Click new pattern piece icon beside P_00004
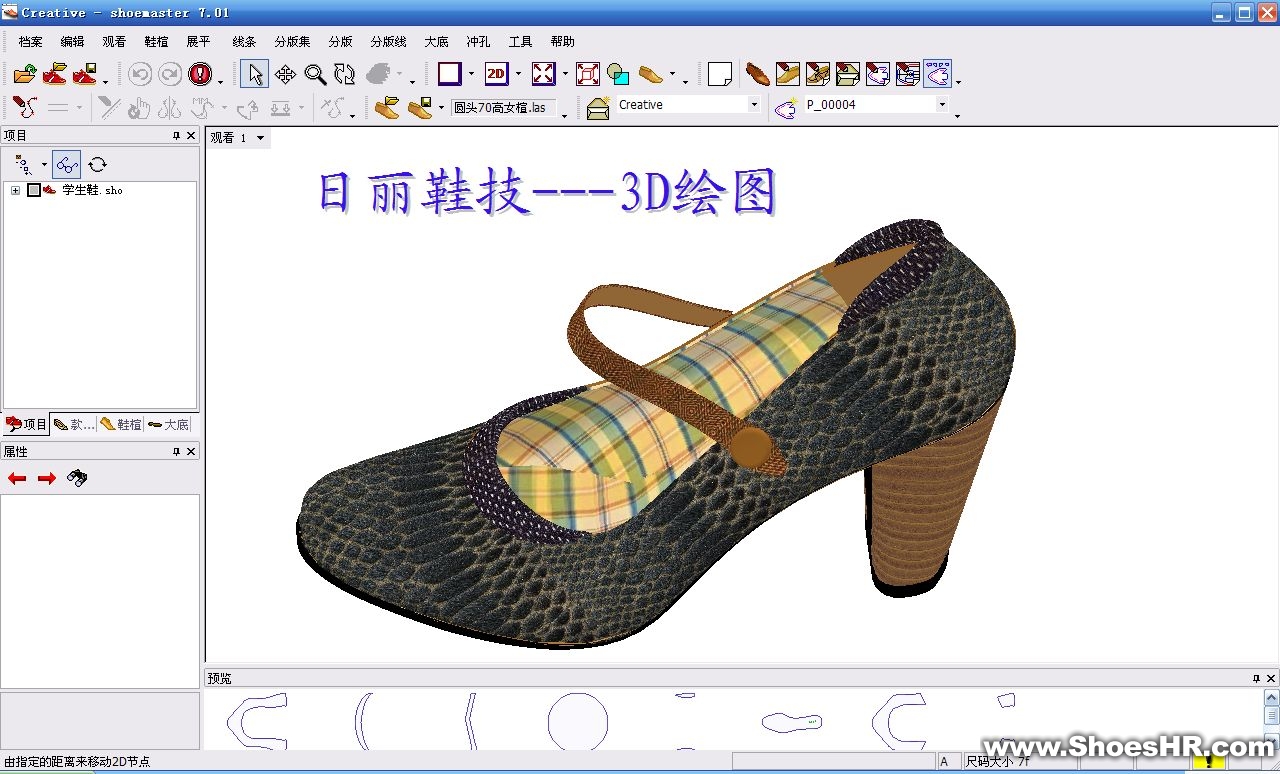The height and width of the screenshot is (774, 1280). [786, 107]
